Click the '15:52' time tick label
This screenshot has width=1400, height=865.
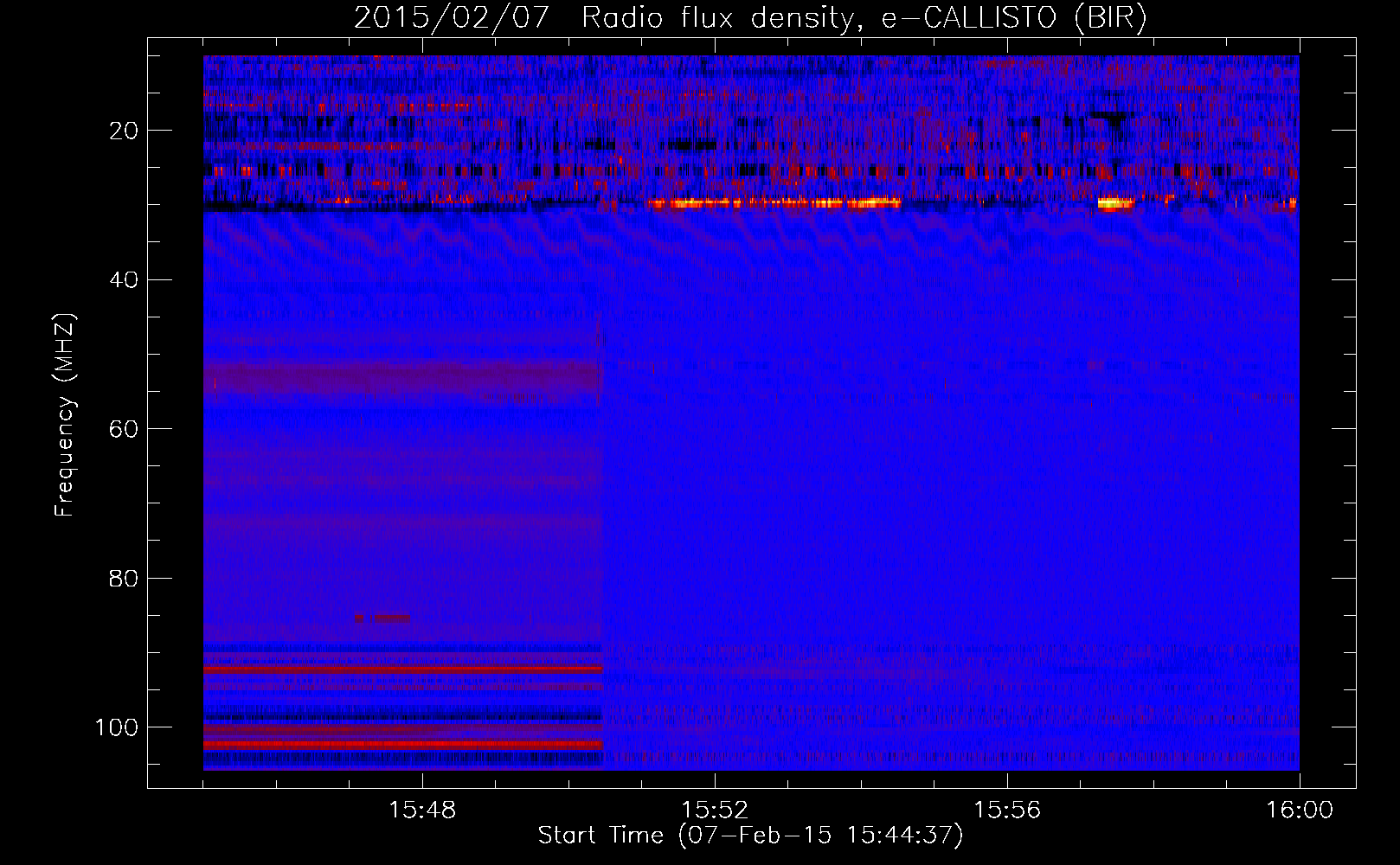coord(715,811)
